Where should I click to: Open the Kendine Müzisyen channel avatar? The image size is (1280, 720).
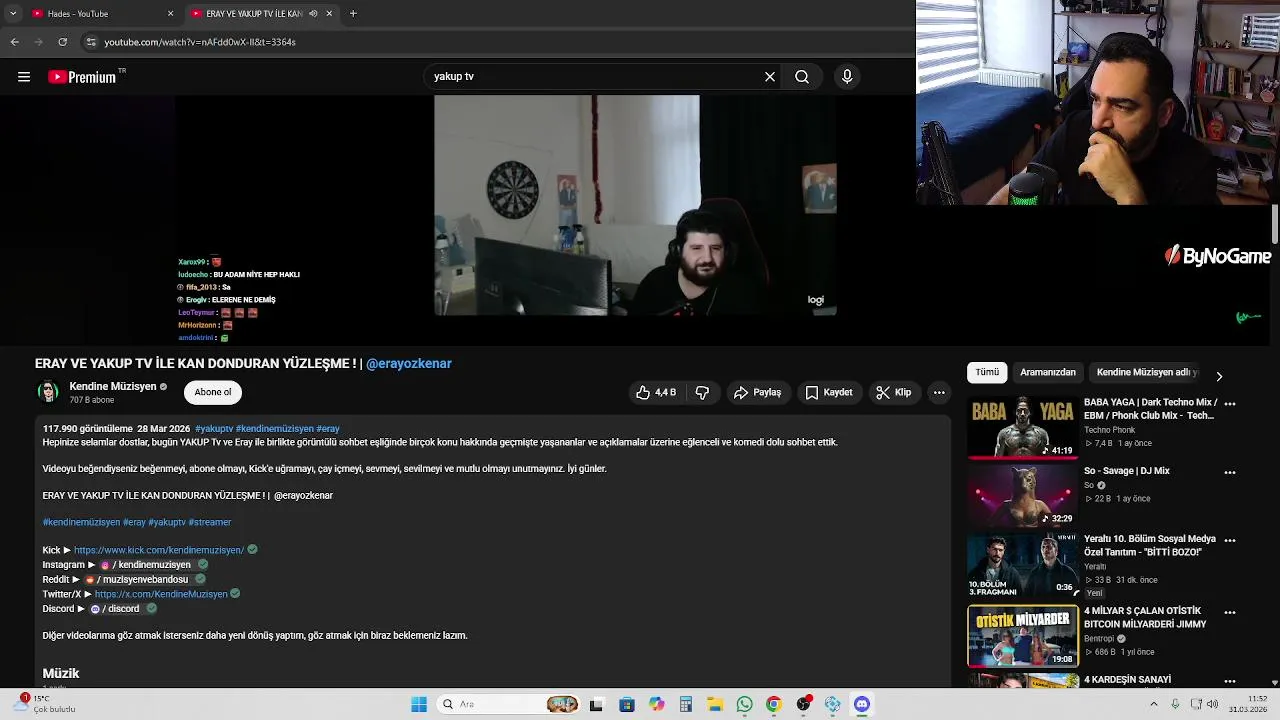pyautogui.click(x=48, y=392)
